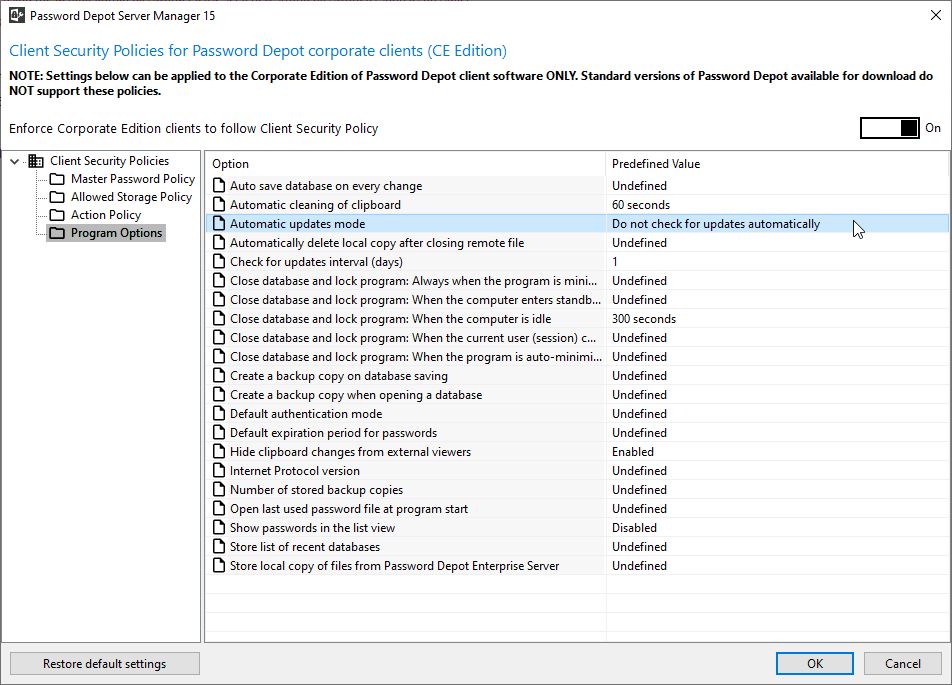The width and height of the screenshot is (952, 685).
Task: Click document icon beside Automatic cleaning of clipboard
Action: click(x=219, y=205)
